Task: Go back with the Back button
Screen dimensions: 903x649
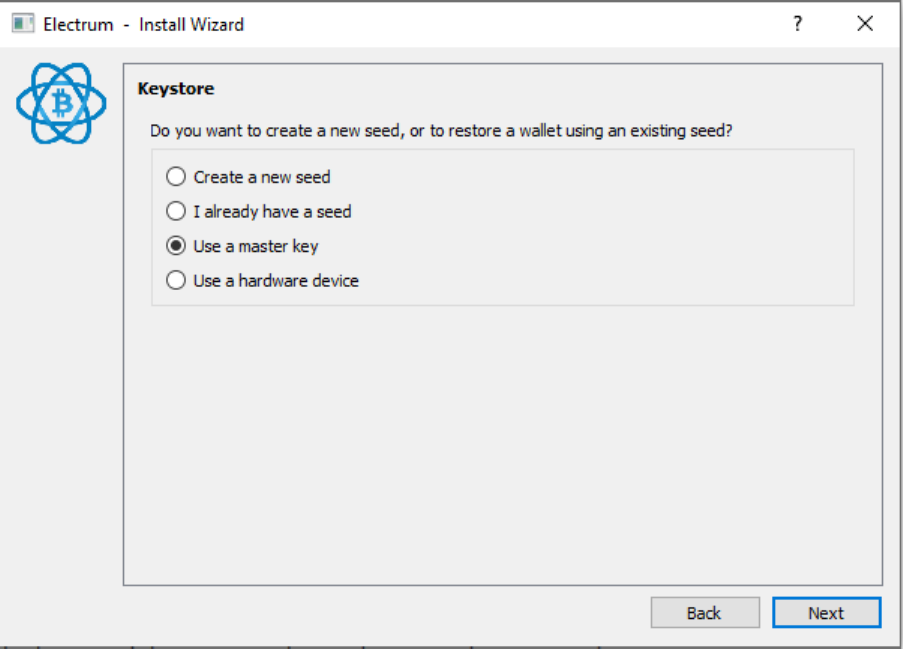Action: click(x=704, y=613)
